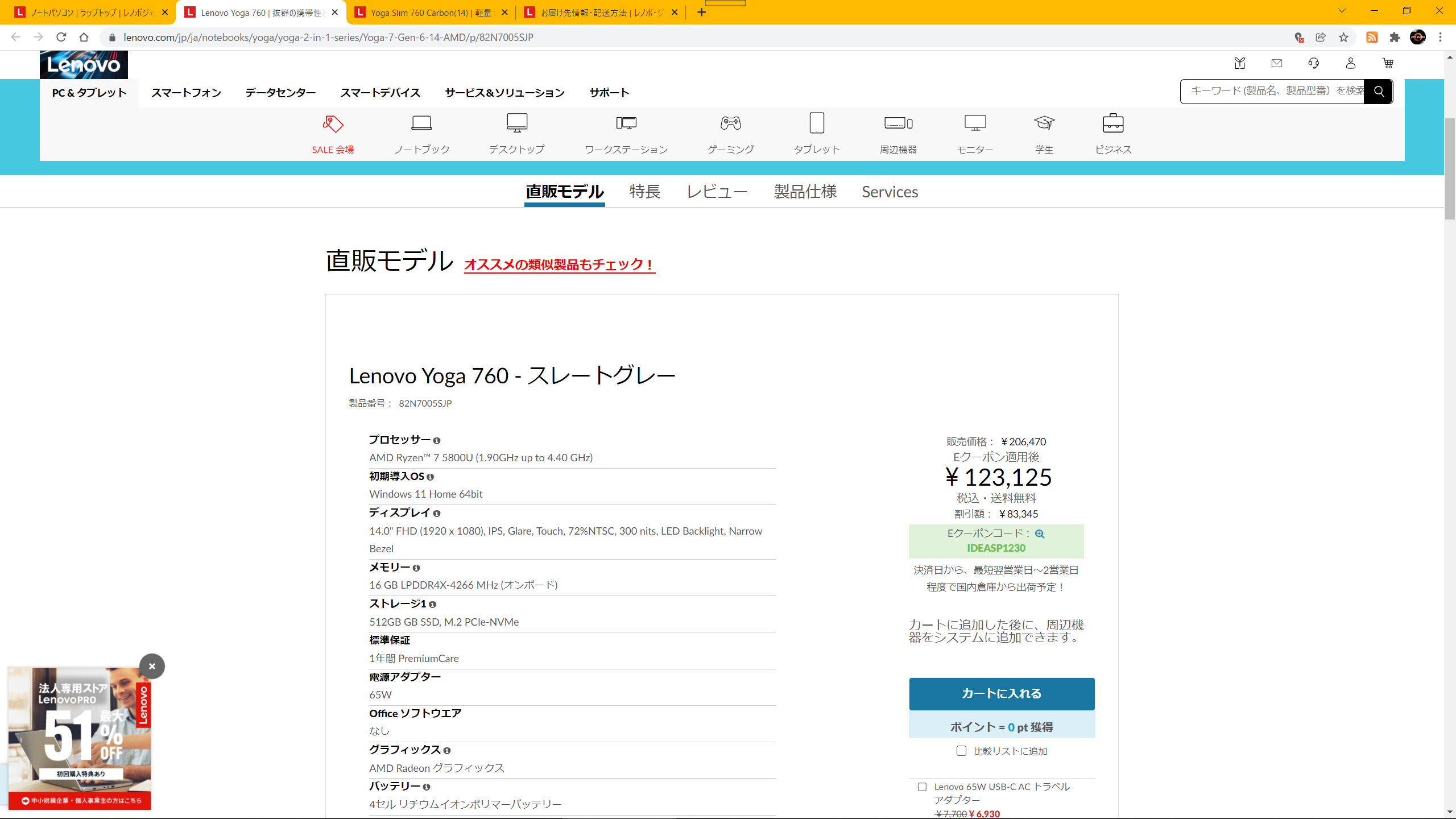Viewport: 1456px width, 819px height.
Task: Select the 直販モデル tab
Action: 564,192
